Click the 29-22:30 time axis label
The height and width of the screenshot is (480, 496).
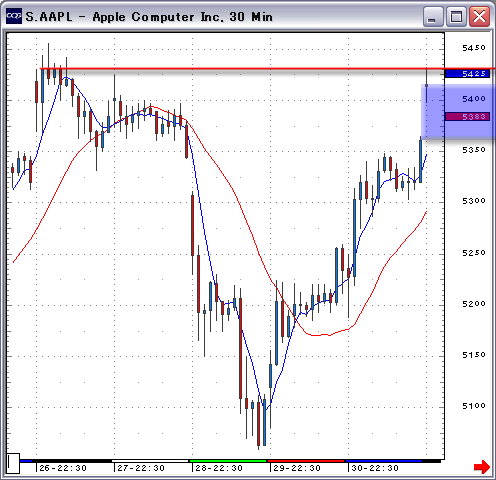point(297,468)
